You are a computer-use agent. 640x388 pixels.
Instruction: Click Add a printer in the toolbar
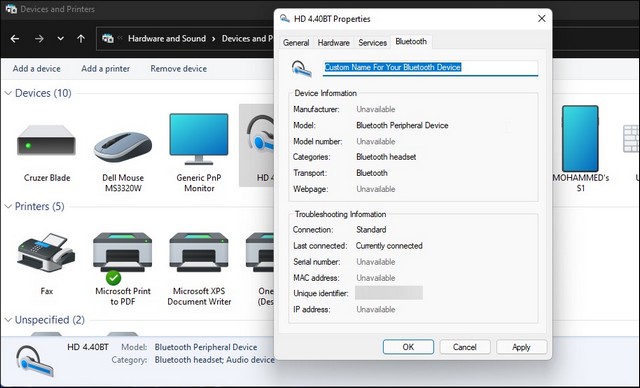(105, 69)
